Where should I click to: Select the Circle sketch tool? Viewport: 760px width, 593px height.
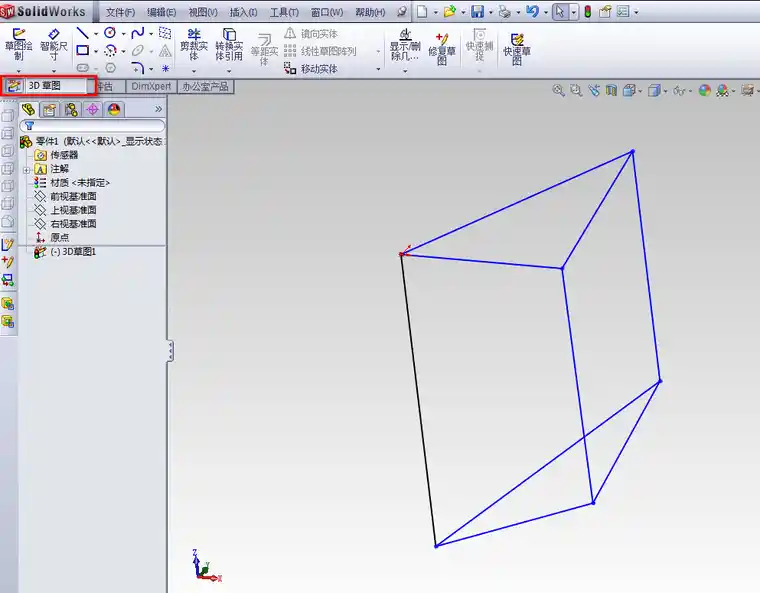click(x=110, y=33)
